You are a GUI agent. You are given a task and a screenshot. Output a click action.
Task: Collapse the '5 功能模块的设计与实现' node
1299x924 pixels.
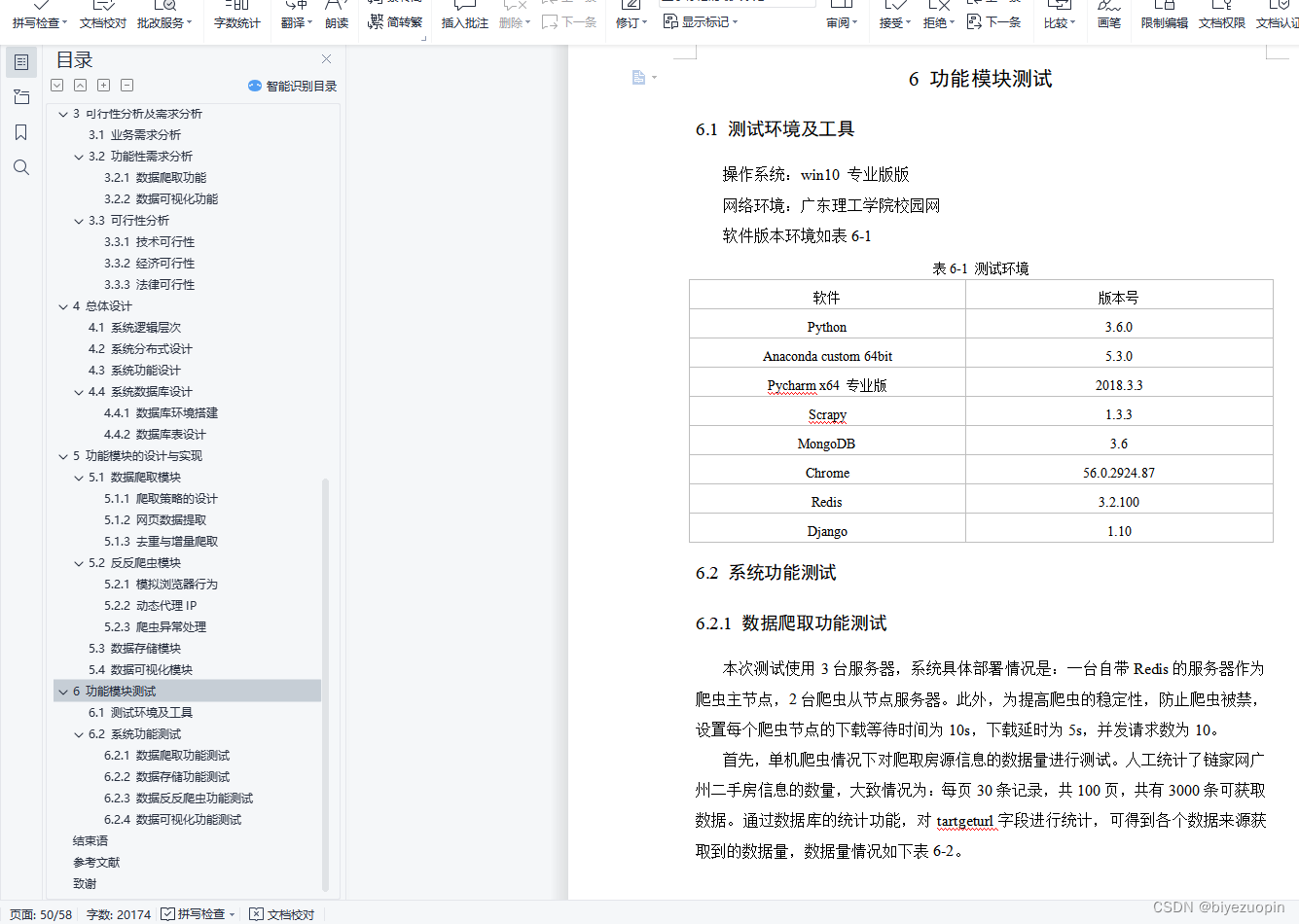(63, 456)
